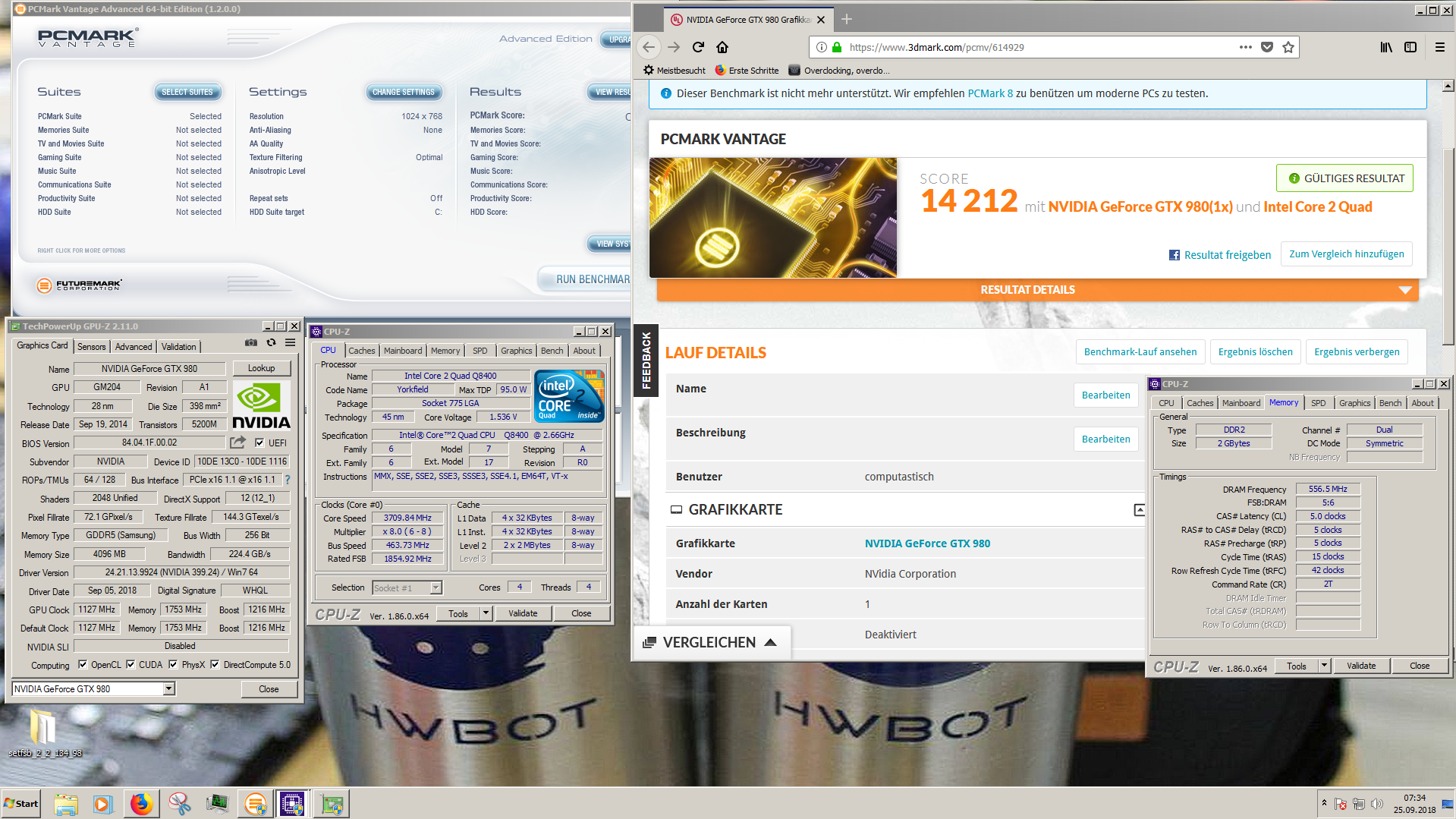Go back using Firefox's back arrow
1456x819 pixels.
(648, 47)
